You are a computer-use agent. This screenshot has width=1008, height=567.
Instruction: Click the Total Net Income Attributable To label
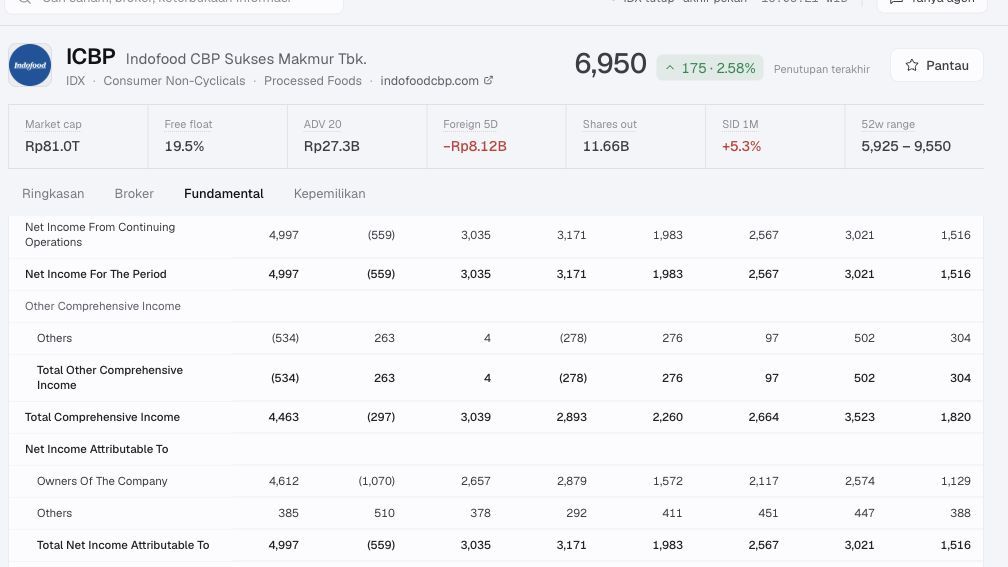coord(123,545)
